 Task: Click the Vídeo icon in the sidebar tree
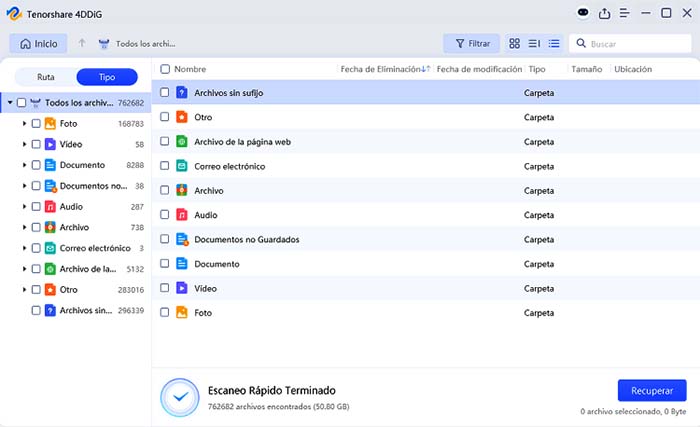pos(50,144)
